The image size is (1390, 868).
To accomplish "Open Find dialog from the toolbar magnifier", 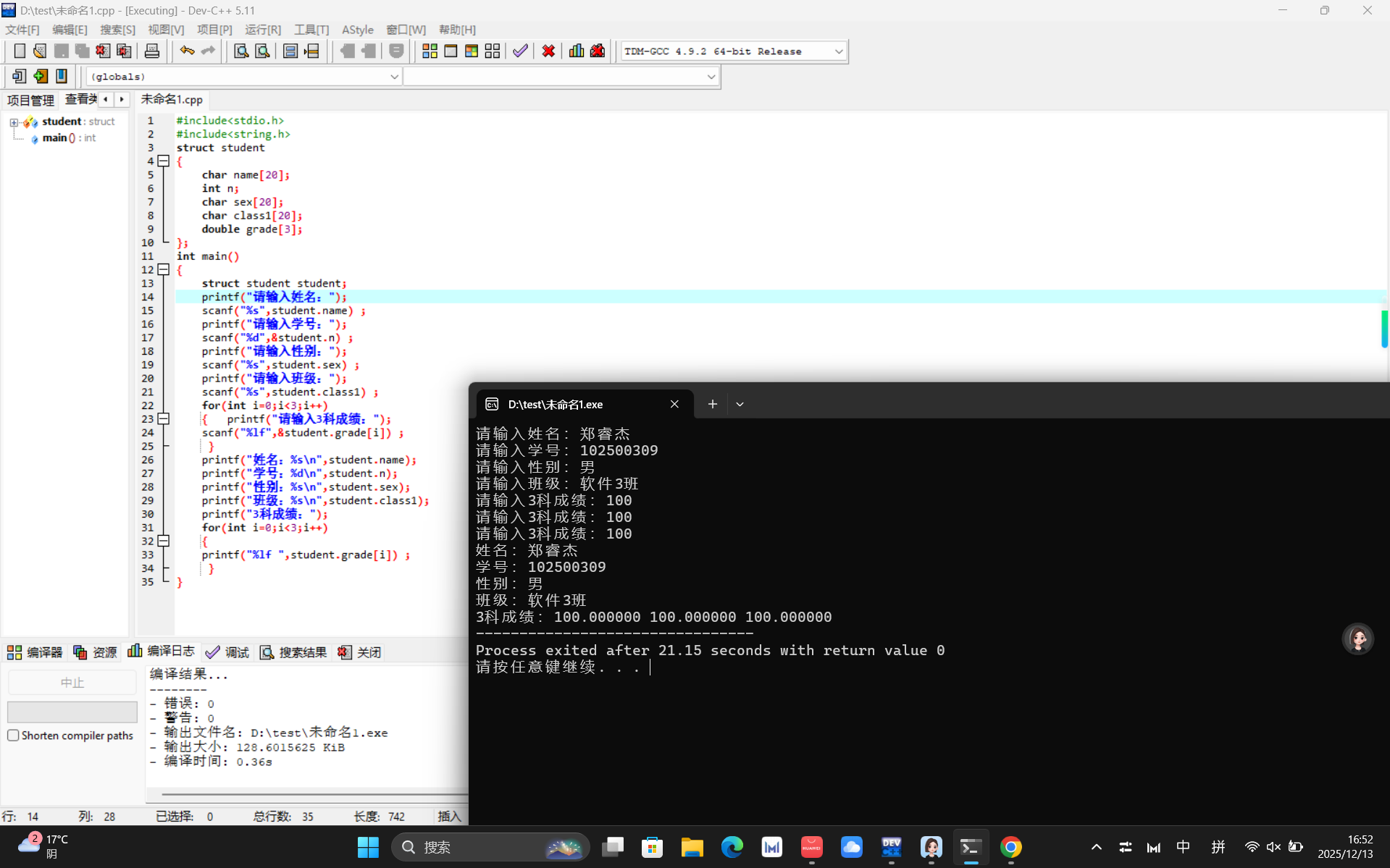I will tap(241, 51).
